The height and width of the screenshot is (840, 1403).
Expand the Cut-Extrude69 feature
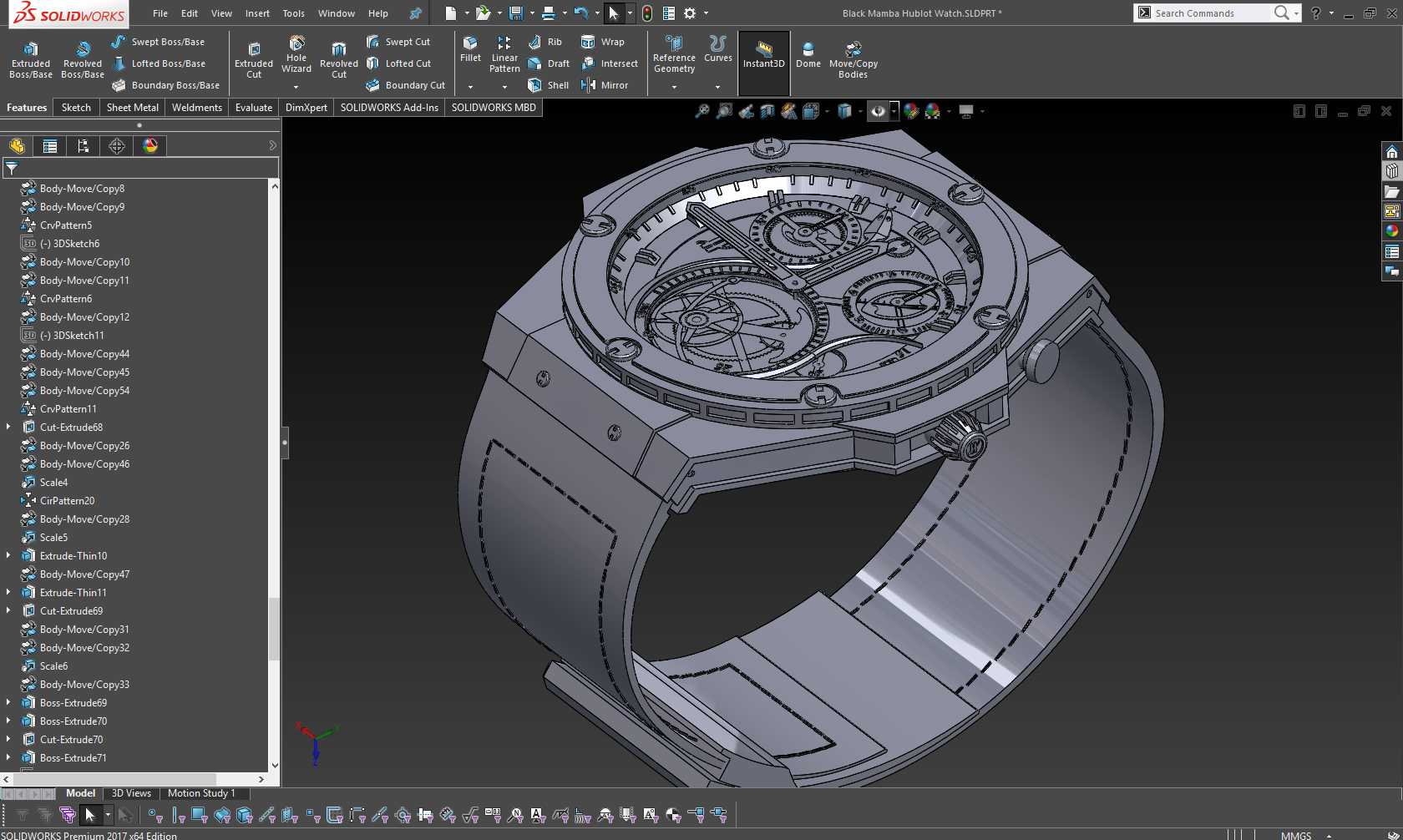(x=8, y=610)
